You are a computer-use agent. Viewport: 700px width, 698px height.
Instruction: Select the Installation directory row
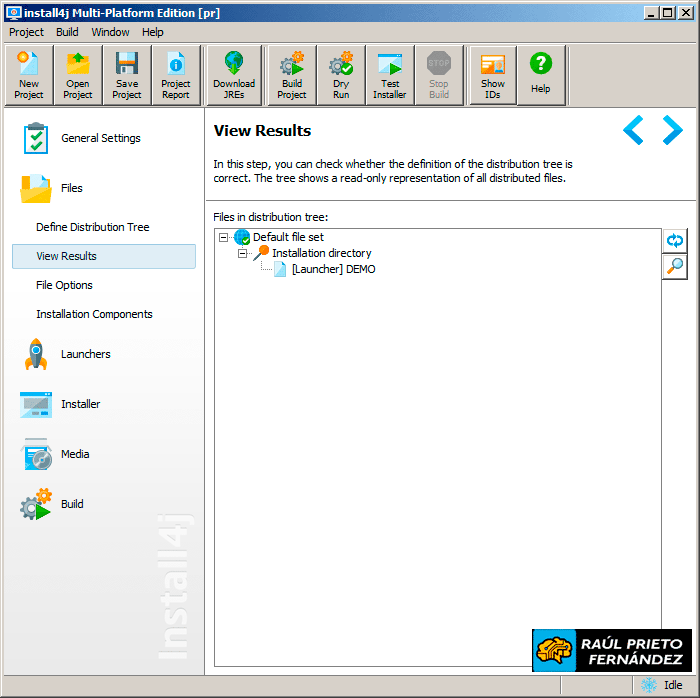tap(321, 253)
